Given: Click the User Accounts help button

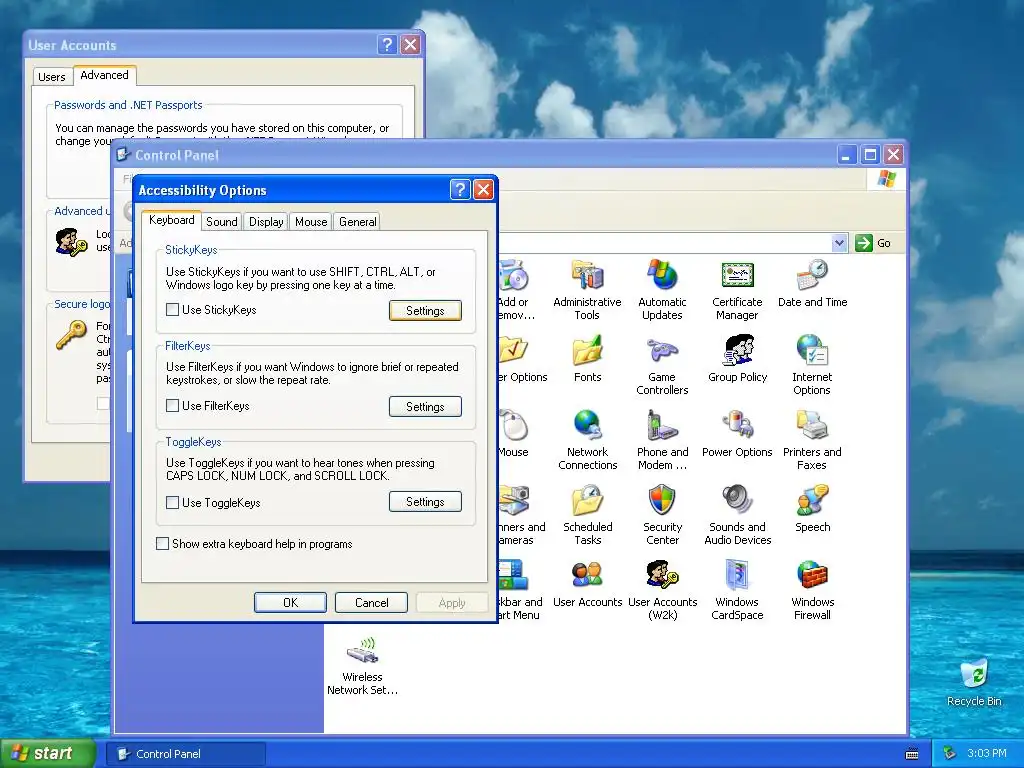Looking at the screenshot, I should [x=387, y=44].
